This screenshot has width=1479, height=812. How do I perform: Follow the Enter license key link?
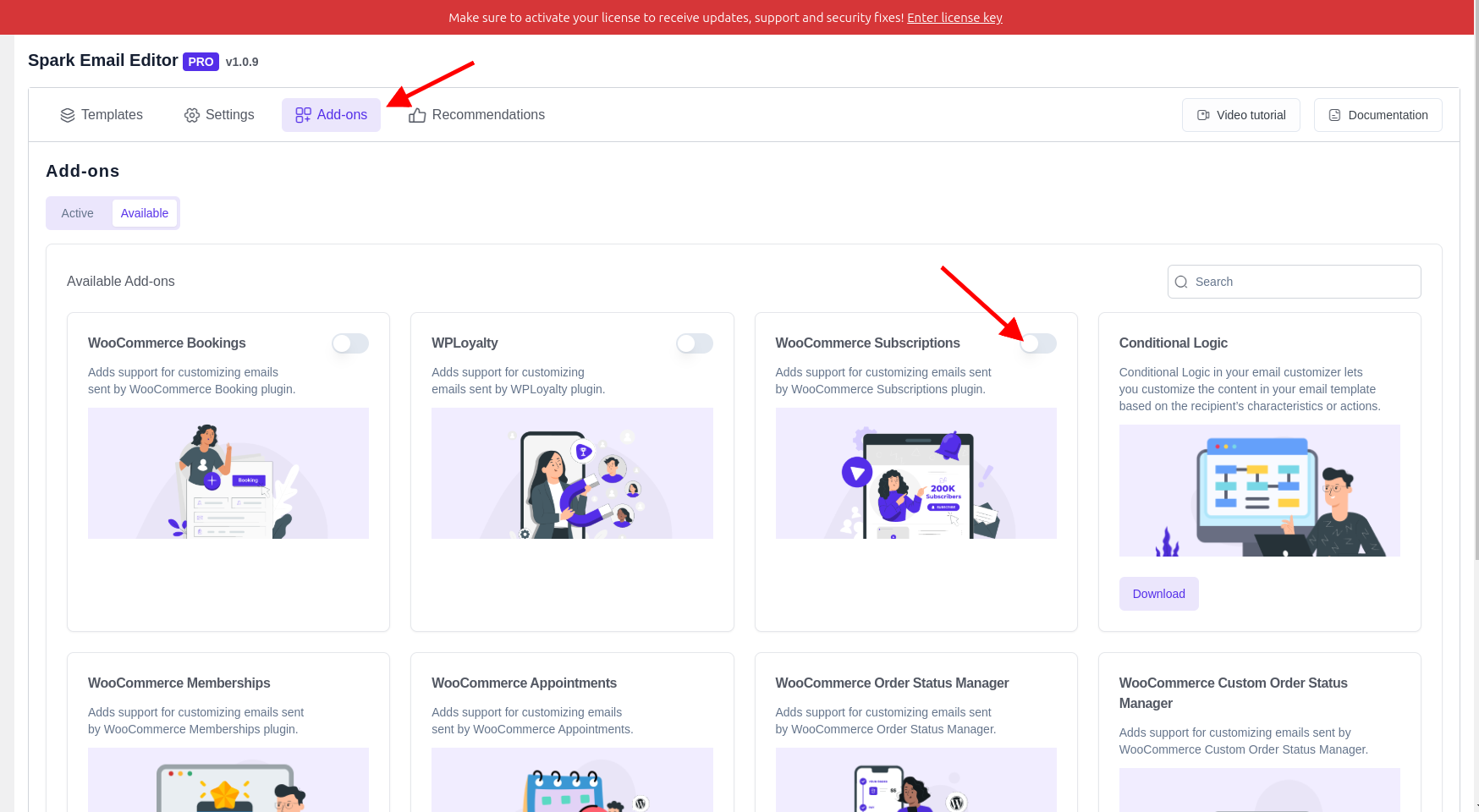point(954,18)
